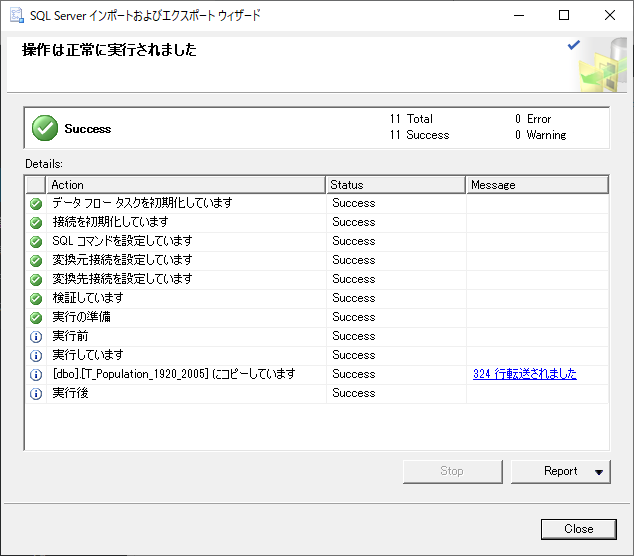The width and height of the screenshot is (634, 556).
Task: Open the 324 行転送されました link
Action: tap(524, 374)
